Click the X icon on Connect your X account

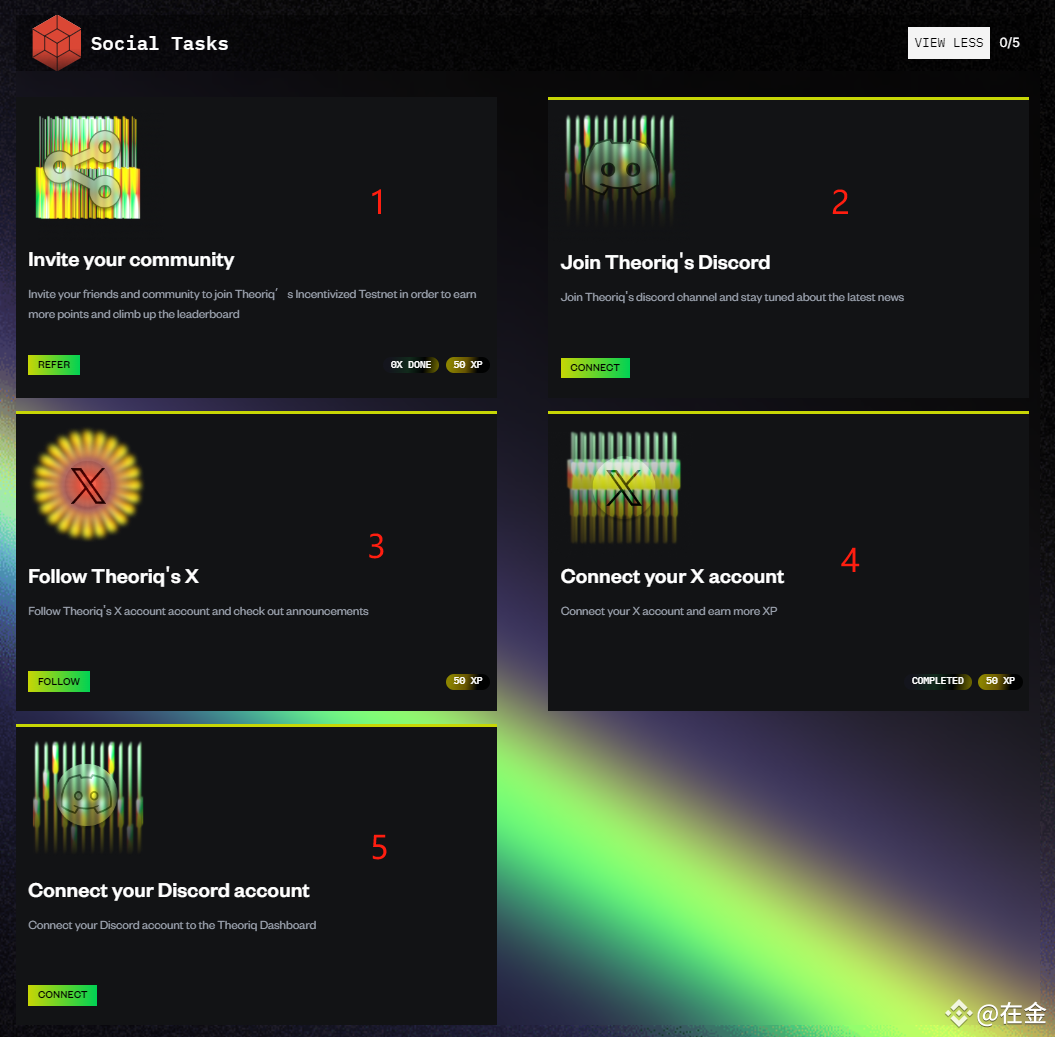(624, 487)
